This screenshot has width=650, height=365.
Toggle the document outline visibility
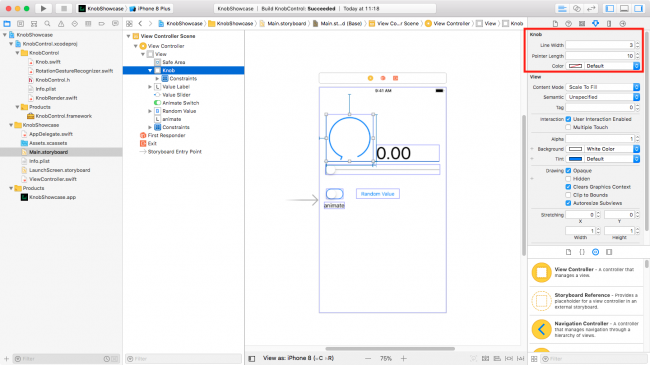(x=252, y=358)
